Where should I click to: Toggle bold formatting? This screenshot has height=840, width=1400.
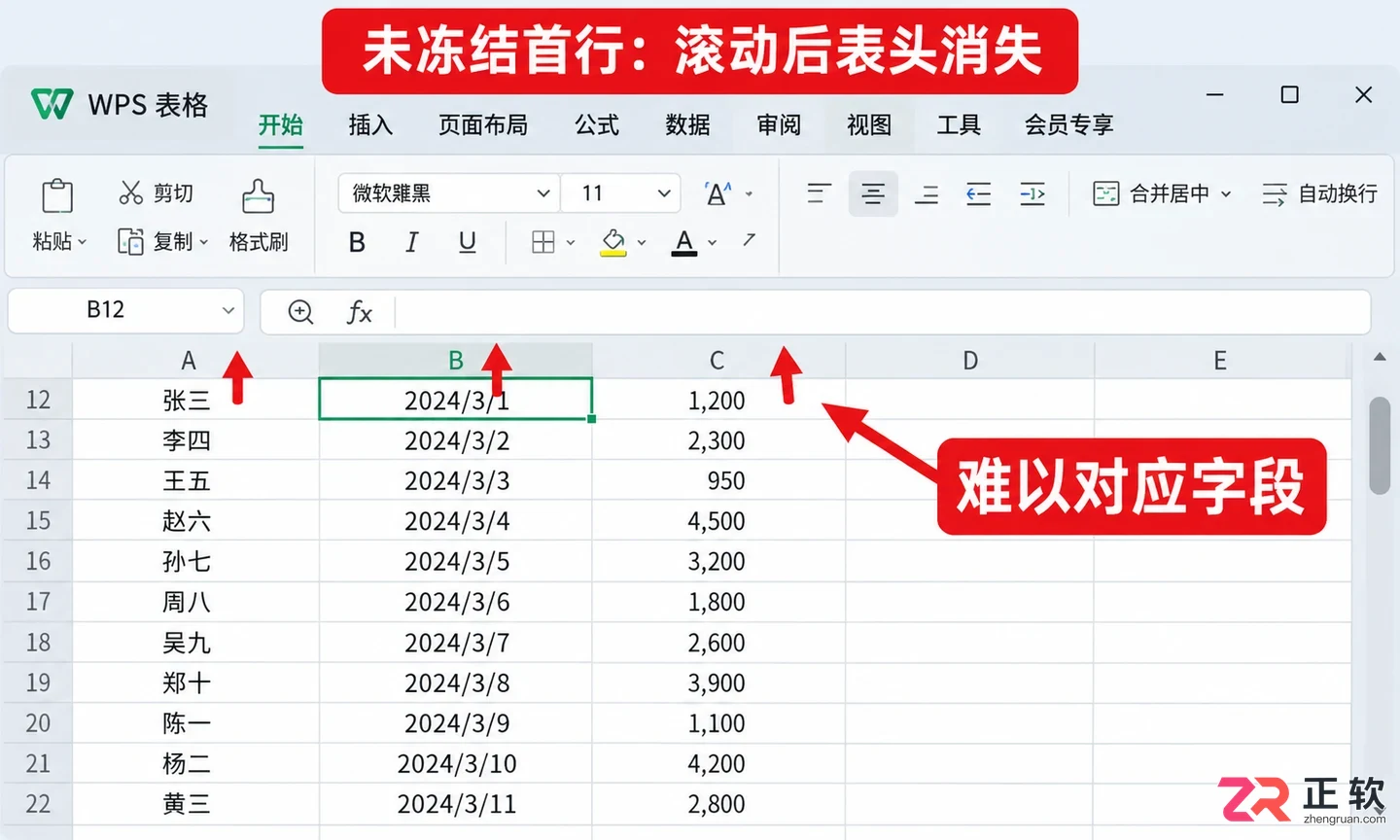[x=357, y=242]
